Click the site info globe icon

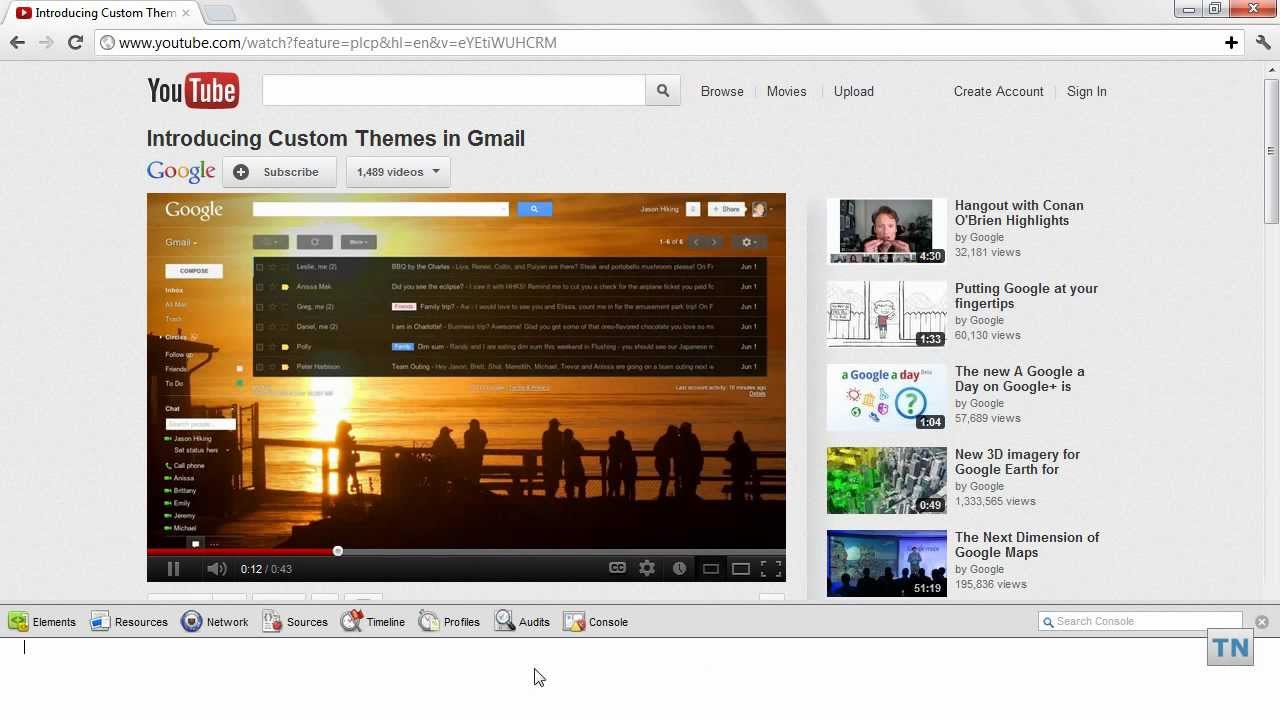click(x=108, y=43)
